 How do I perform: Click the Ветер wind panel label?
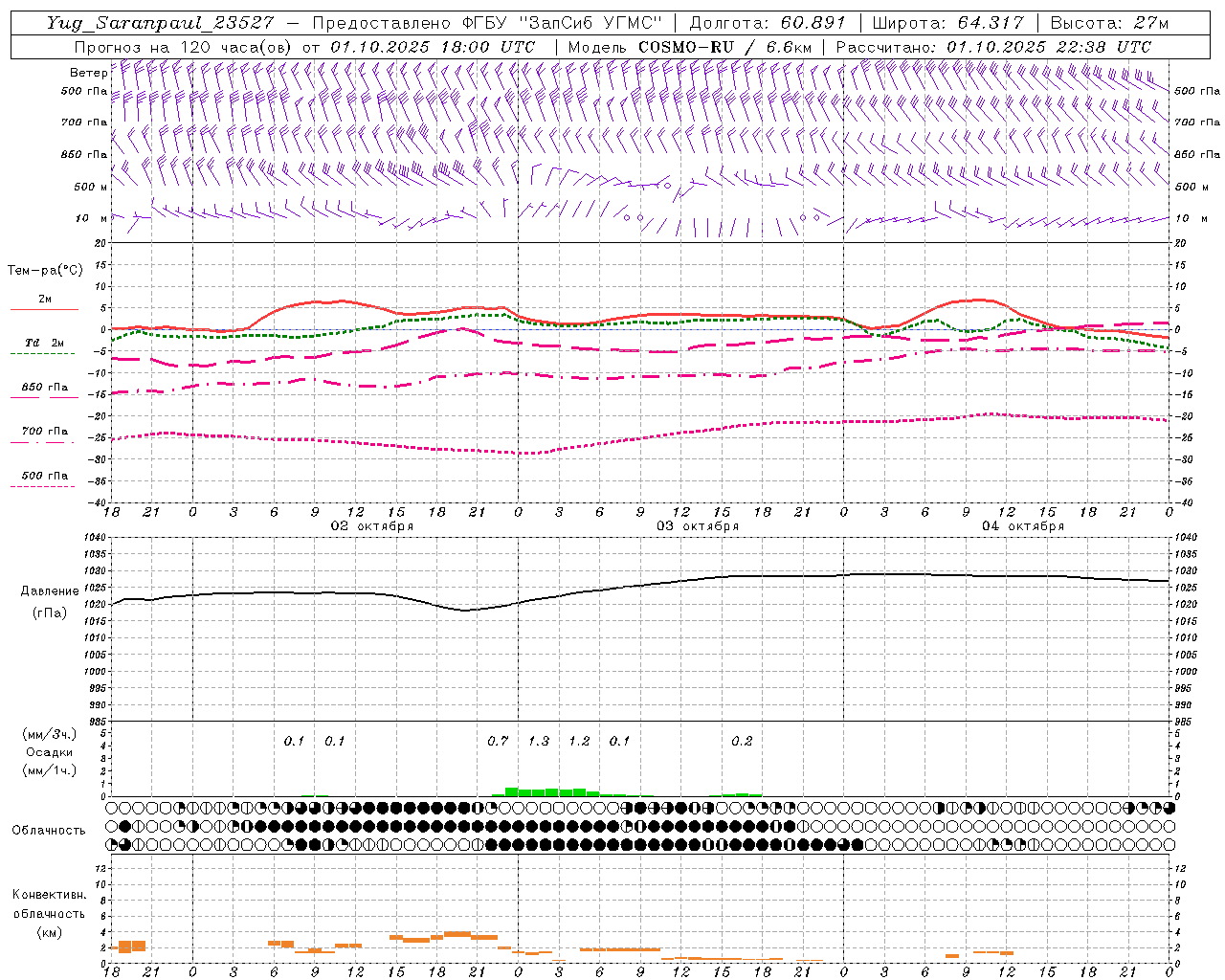(88, 73)
